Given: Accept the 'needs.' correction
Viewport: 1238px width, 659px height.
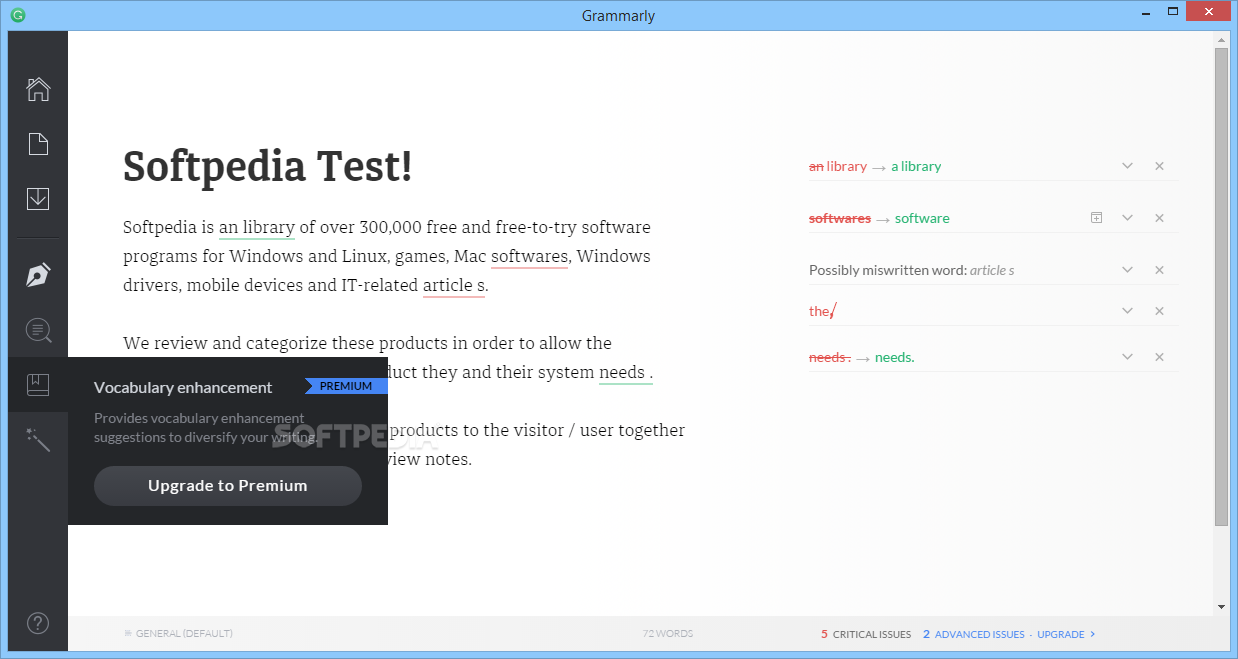Looking at the screenshot, I should (x=895, y=357).
